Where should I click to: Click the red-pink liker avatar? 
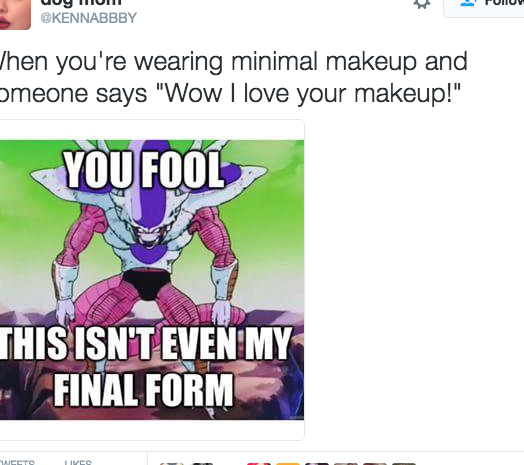tap(259, 464)
